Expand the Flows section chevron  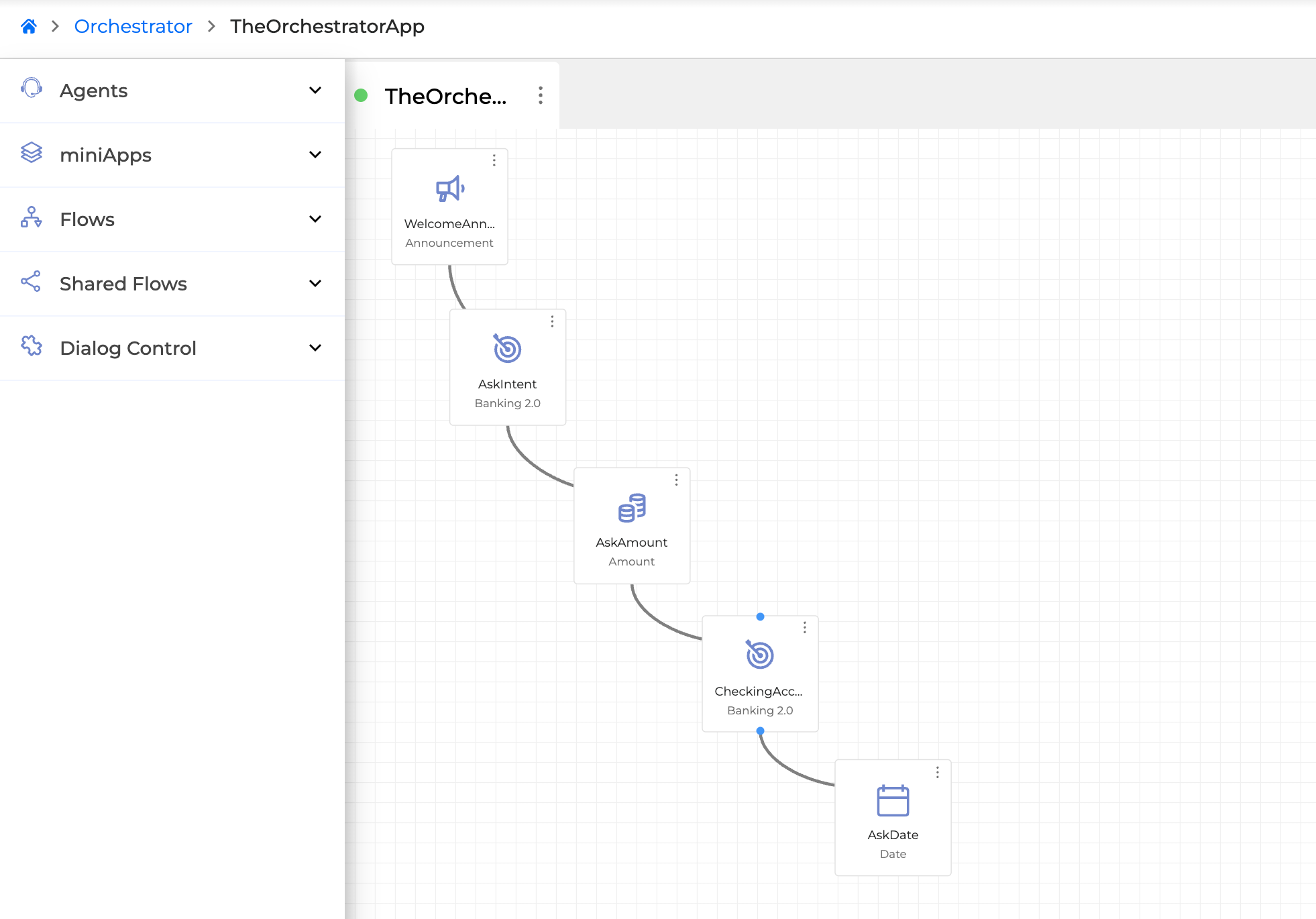(315, 219)
